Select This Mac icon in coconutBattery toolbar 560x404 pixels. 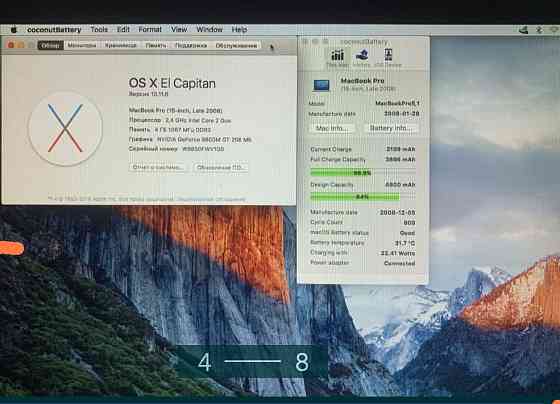click(337, 59)
